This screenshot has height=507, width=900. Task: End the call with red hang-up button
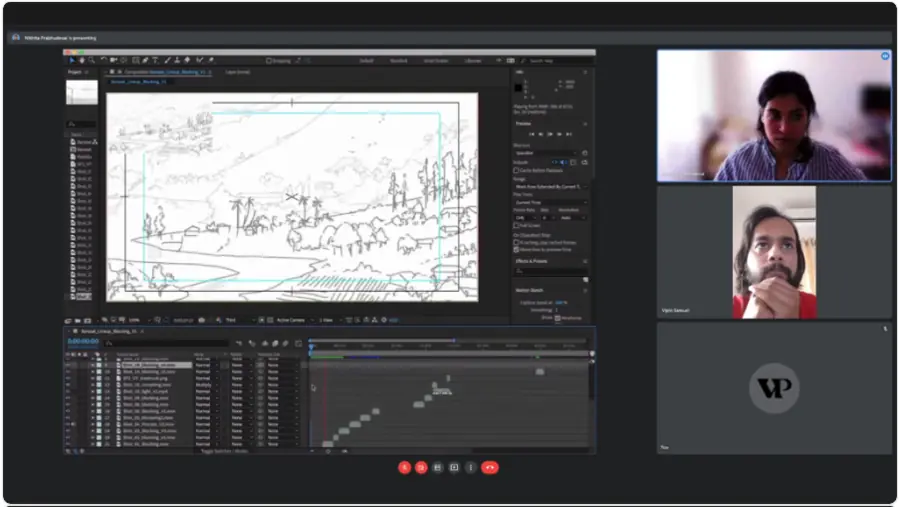(490, 467)
